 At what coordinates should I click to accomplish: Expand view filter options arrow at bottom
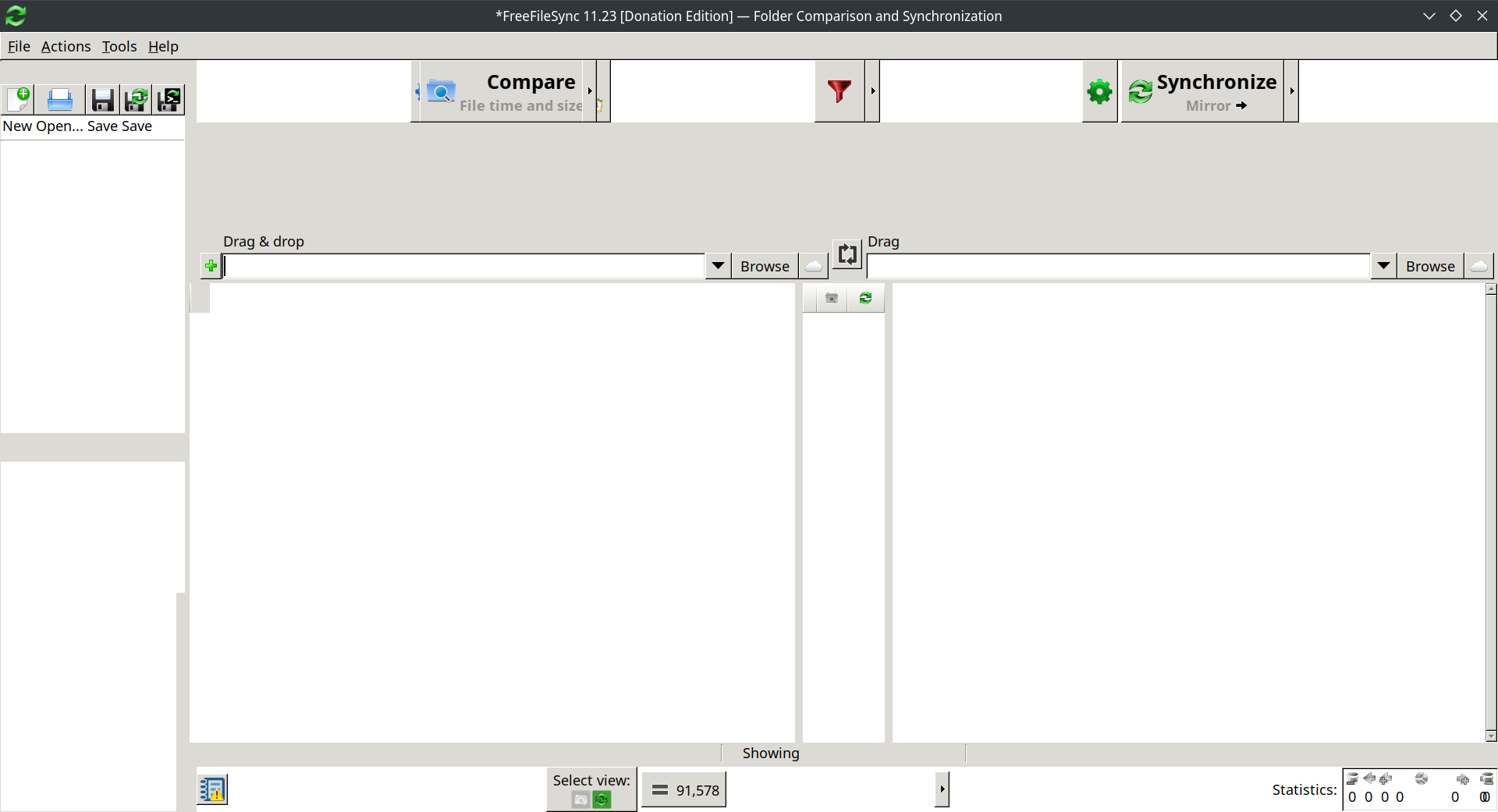click(942, 789)
